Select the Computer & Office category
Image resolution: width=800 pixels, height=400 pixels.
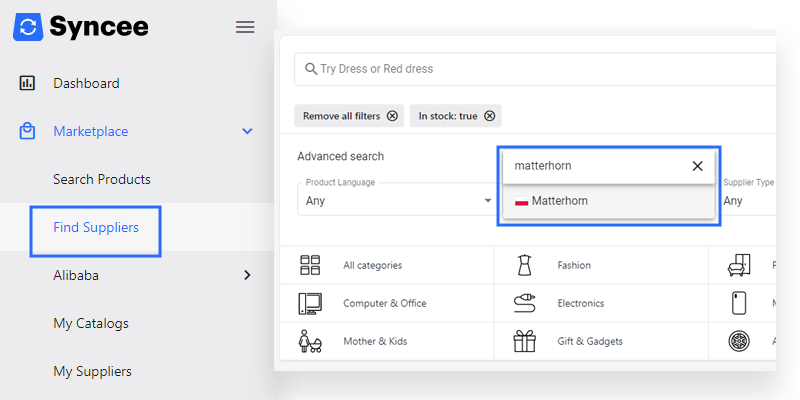pyautogui.click(x=387, y=303)
